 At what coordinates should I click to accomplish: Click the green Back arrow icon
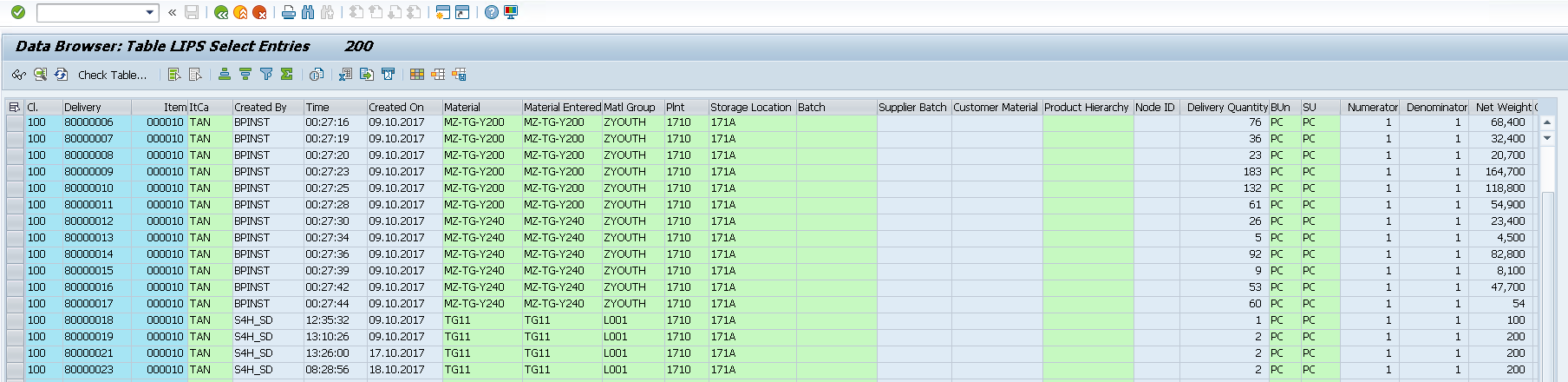click(221, 12)
